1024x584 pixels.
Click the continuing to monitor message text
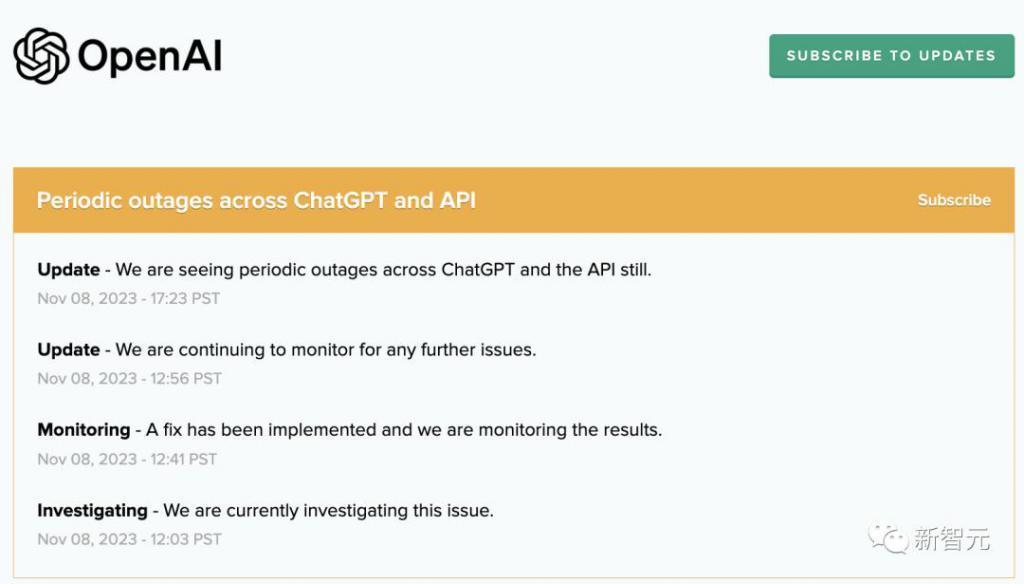coord(326,350)
